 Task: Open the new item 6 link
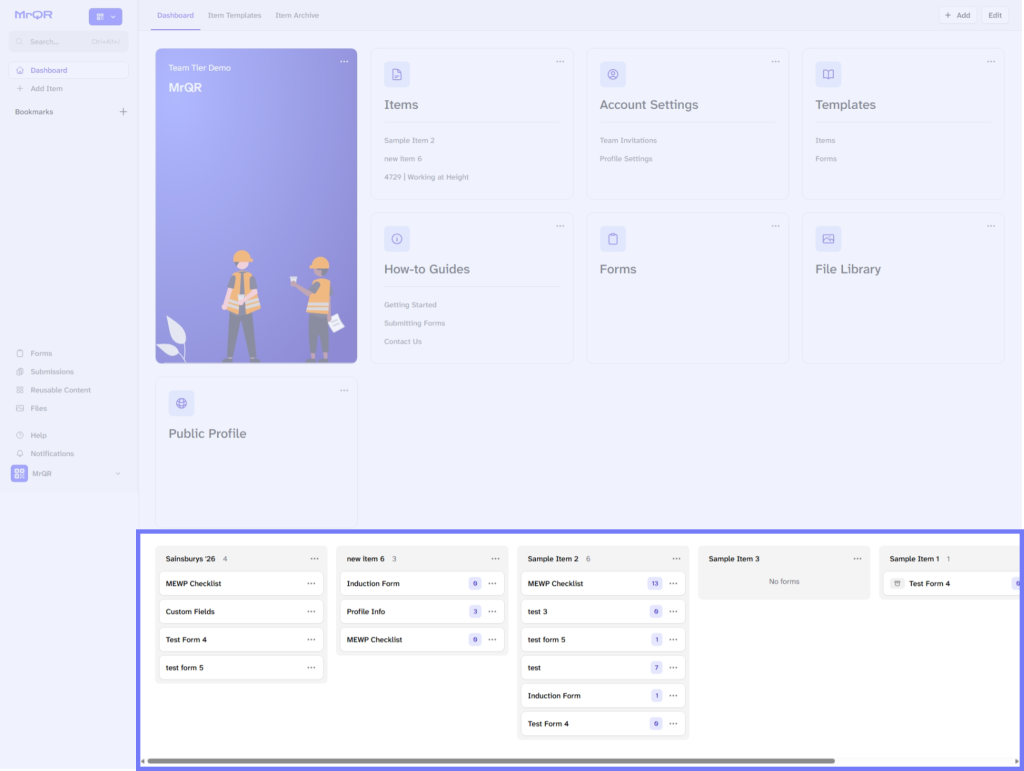(403, 159)
